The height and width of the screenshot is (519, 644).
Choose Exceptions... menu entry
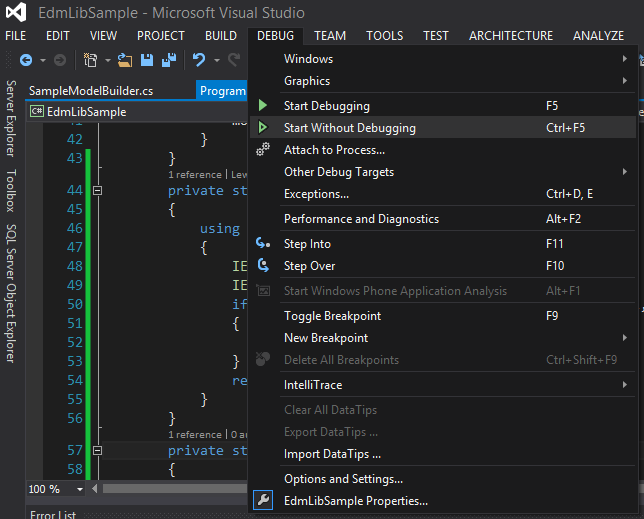(x=443, y=194)
